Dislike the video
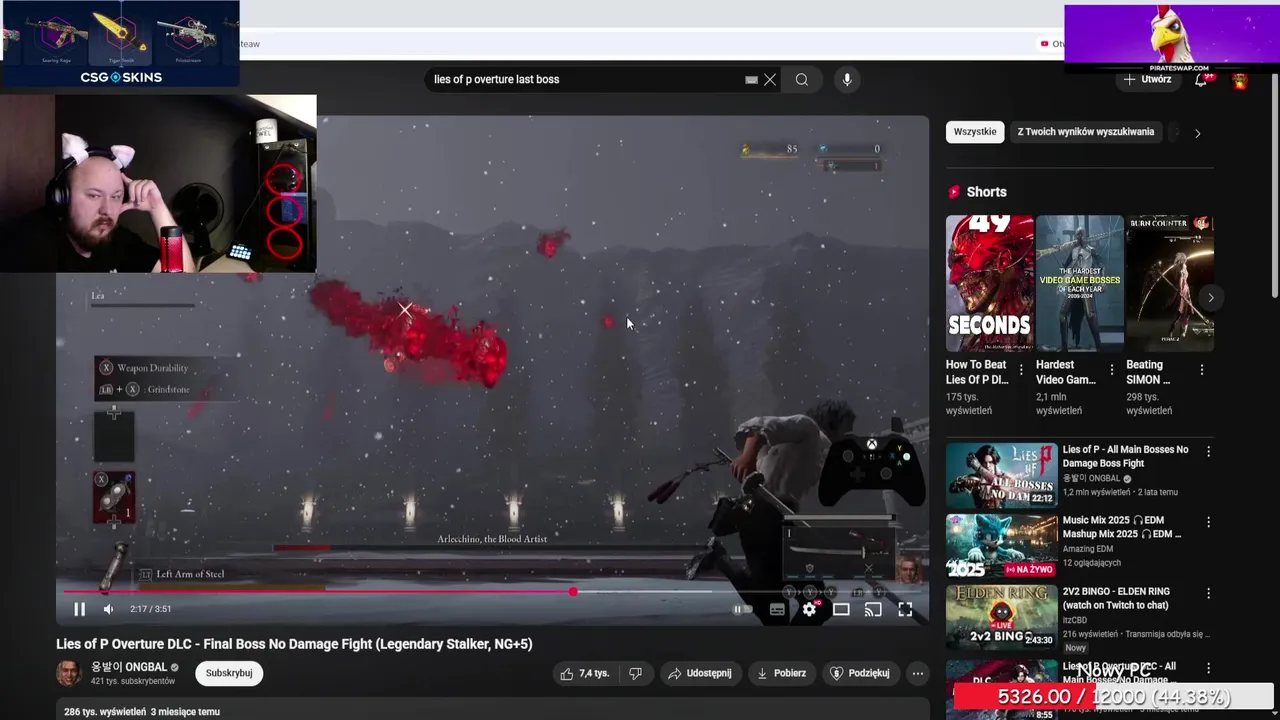 (x=635, y=673)
